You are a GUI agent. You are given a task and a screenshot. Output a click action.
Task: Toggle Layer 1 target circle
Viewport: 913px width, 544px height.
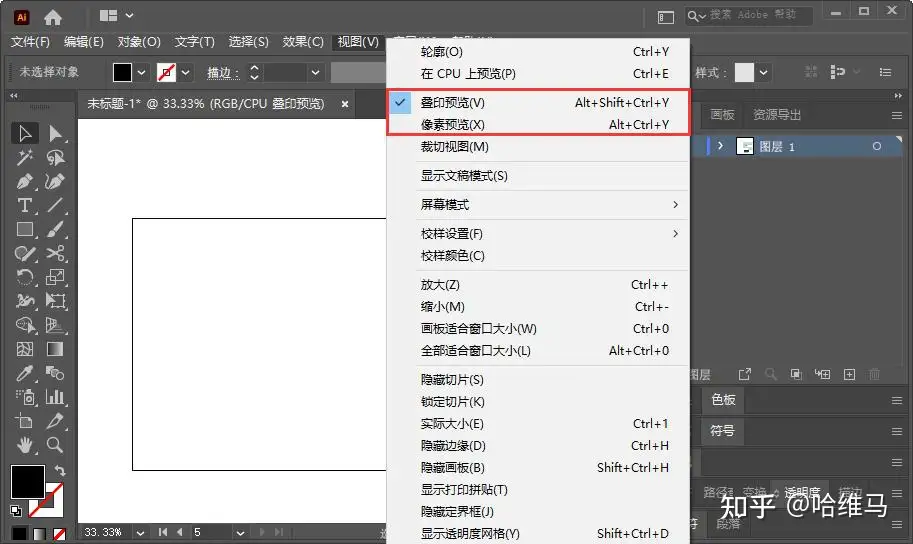click(876, 146)
